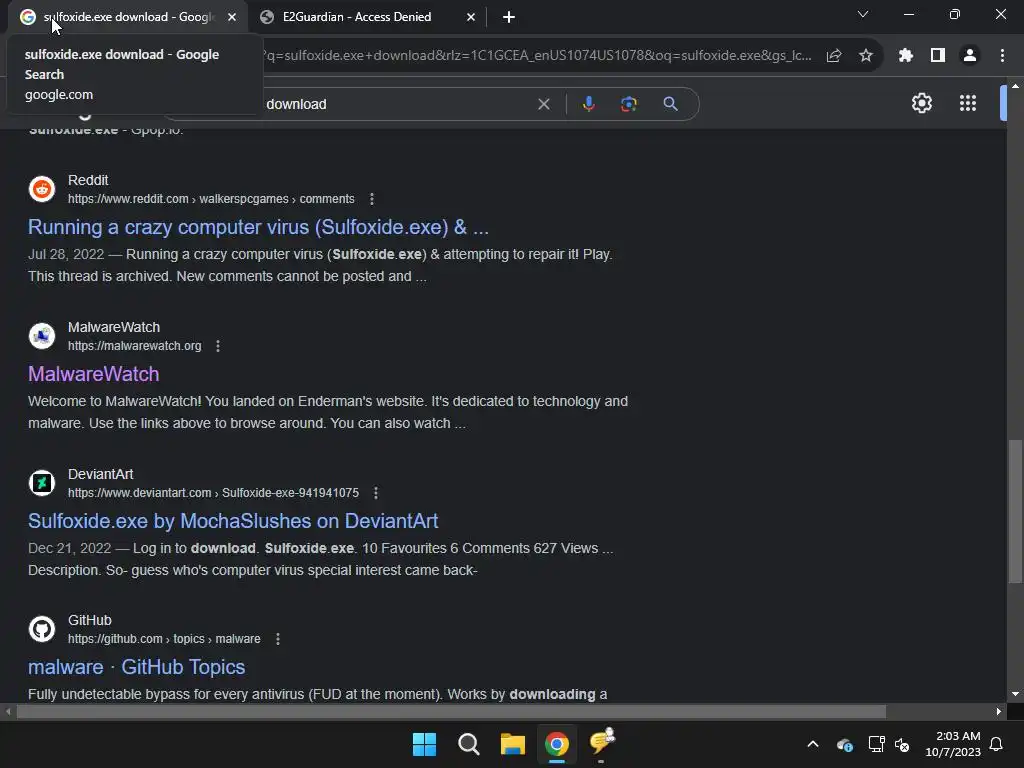Image resolution: width=1024 pixels, height=768 pixels.
Task: Click the malwarewatch.org URL
Action: click(135, 346)
